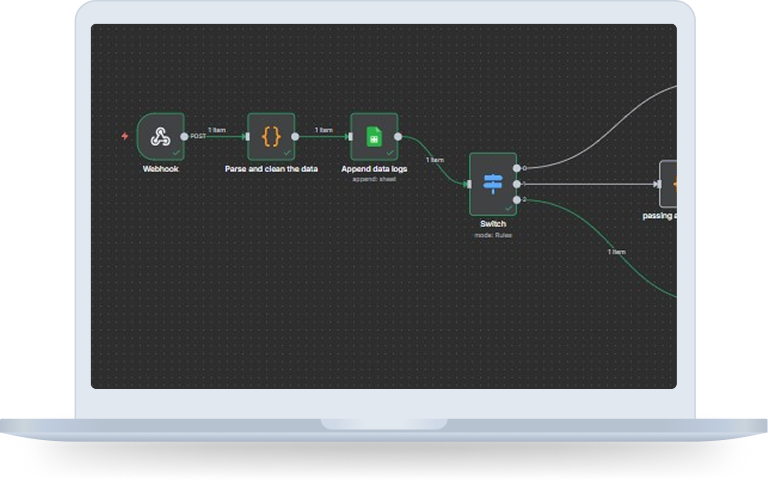Click the Webhook node's POST output connector
This screenshot has width=768, height=484.
click(184, 137)
